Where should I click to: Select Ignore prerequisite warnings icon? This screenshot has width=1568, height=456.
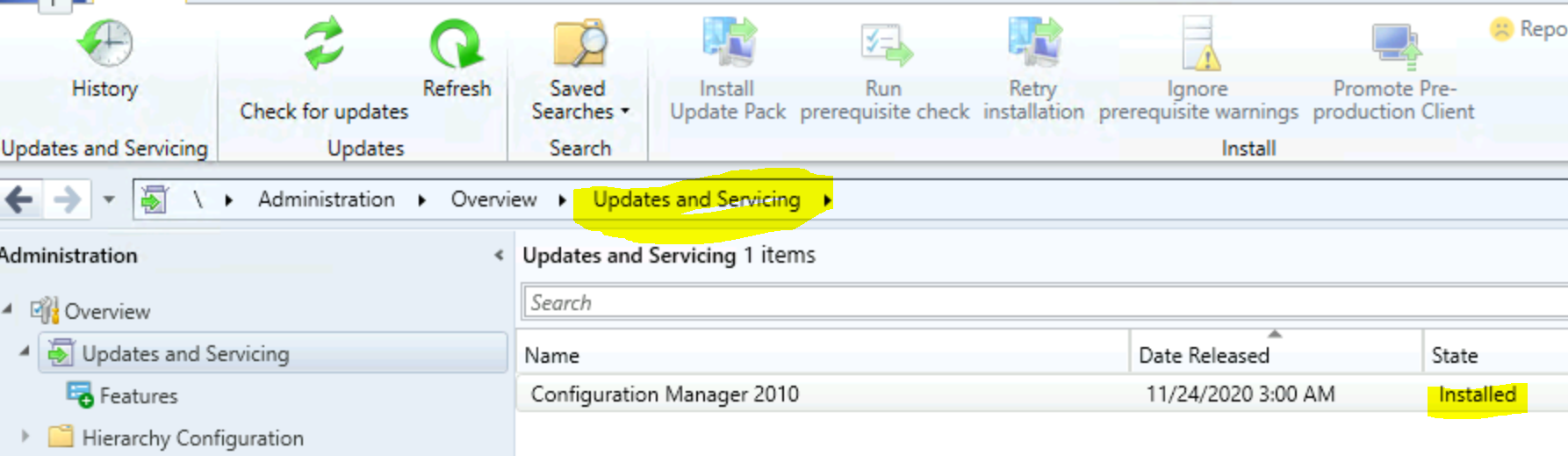pos(1200,44)
